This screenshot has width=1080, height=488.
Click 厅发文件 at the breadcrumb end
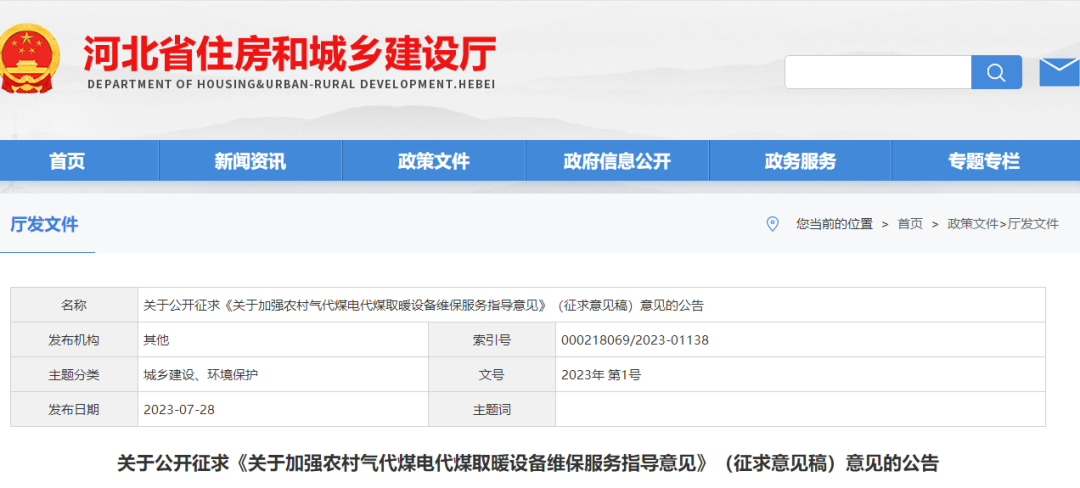click(x=1033, y=224)
